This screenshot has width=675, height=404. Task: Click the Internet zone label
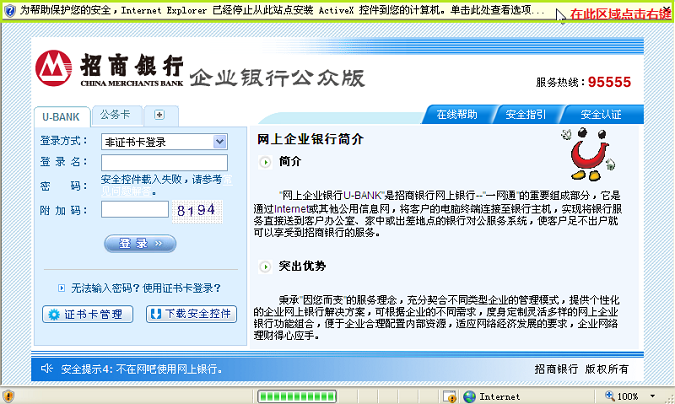pos(499,397)
